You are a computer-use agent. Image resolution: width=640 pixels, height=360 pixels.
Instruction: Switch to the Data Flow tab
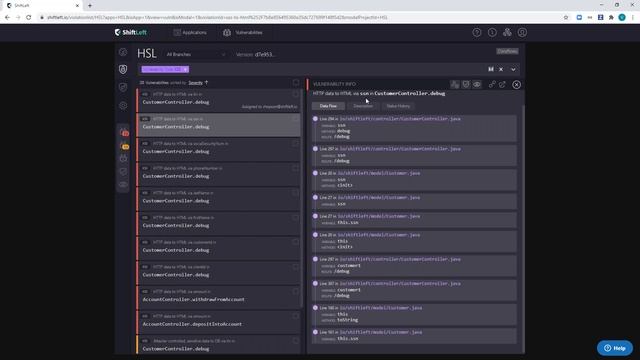(x=328, y=106)
